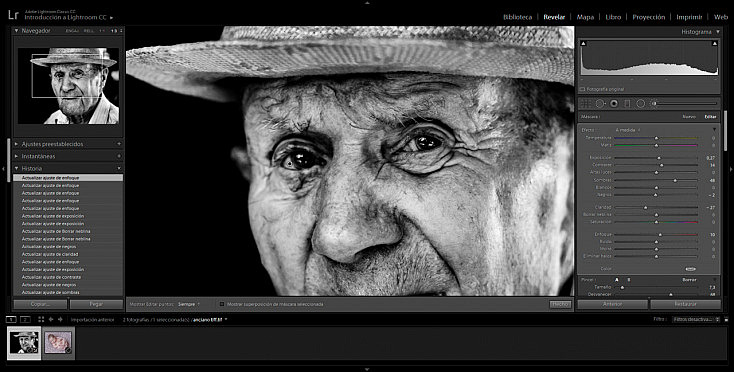Viewport: 734px width, 372px height.
Task: Select the Spot Removal tool
Action: [x=600, y=103]
